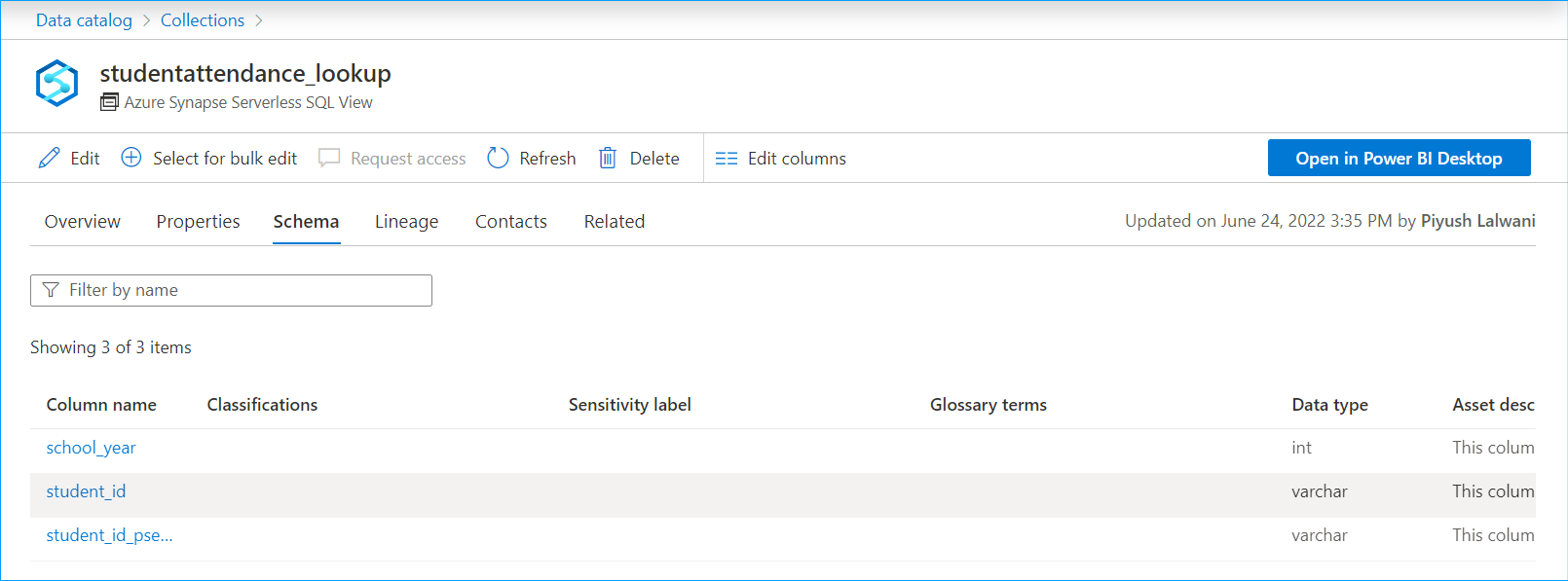Show the Related tab
Viewport: 1568px width, 581px height.
coord(615,221)
